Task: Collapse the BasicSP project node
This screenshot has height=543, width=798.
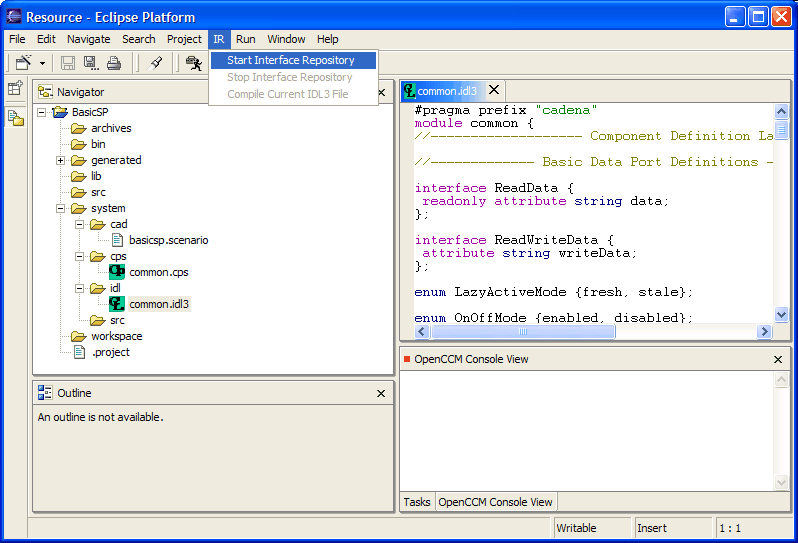Action: point(42,112)
